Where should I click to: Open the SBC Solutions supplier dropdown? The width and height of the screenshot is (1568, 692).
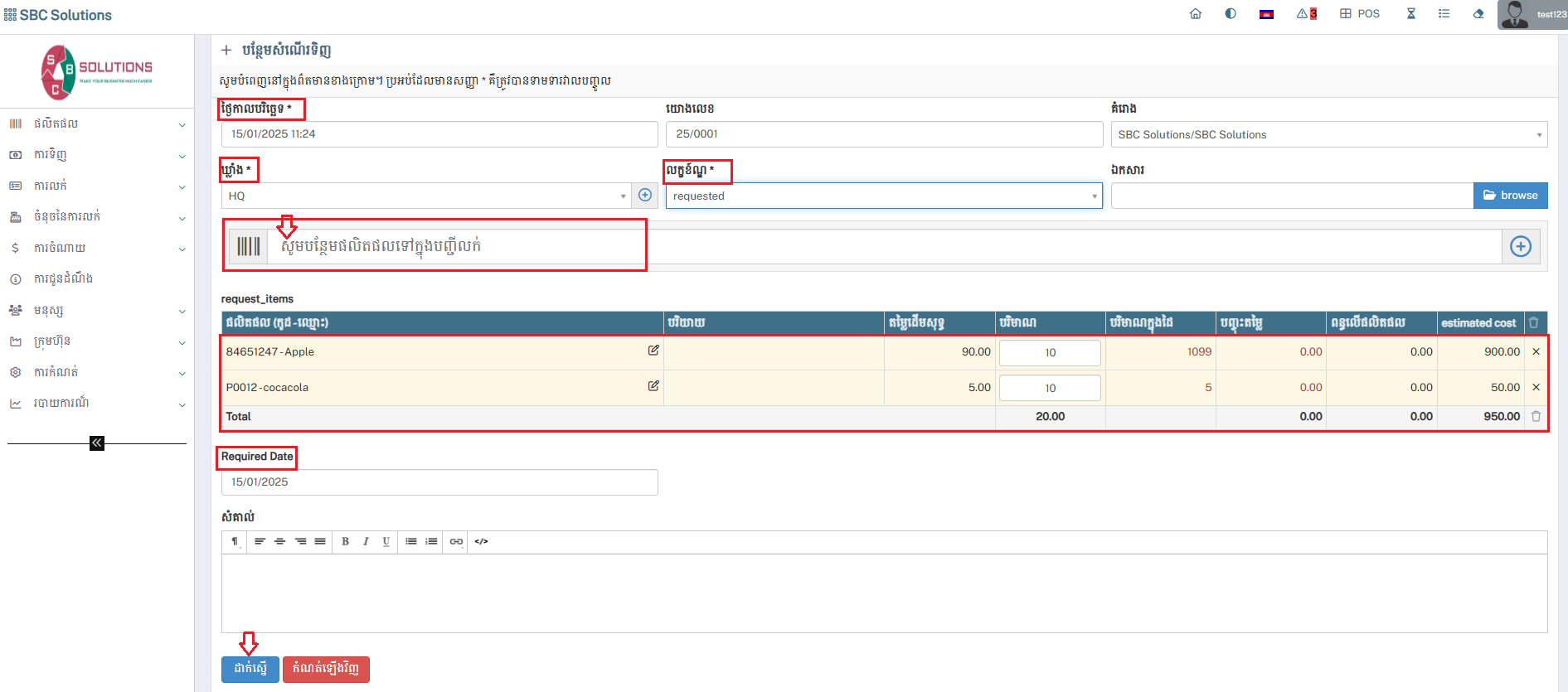(1328, 134)
